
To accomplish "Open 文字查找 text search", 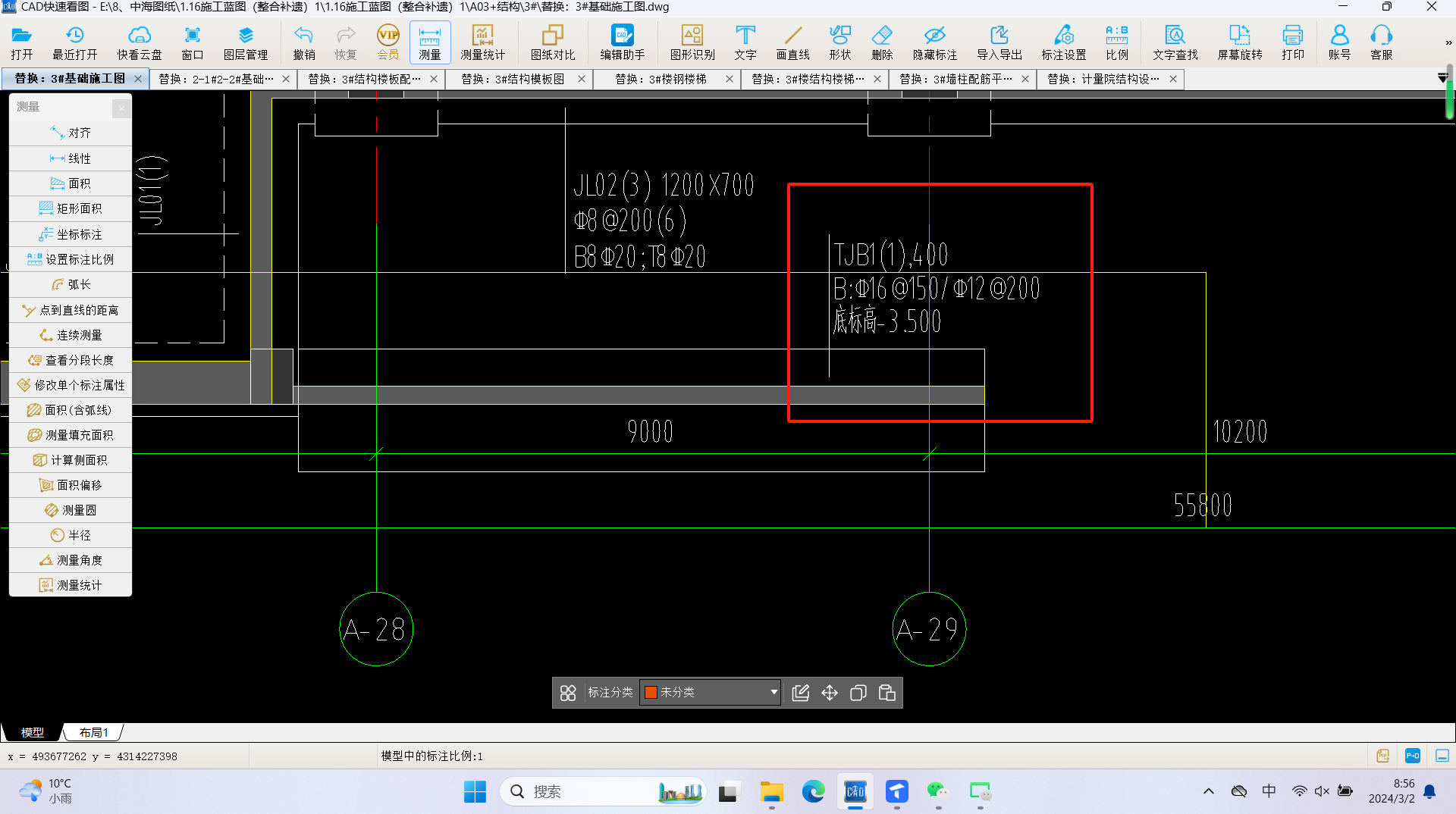I will 1175,42.
